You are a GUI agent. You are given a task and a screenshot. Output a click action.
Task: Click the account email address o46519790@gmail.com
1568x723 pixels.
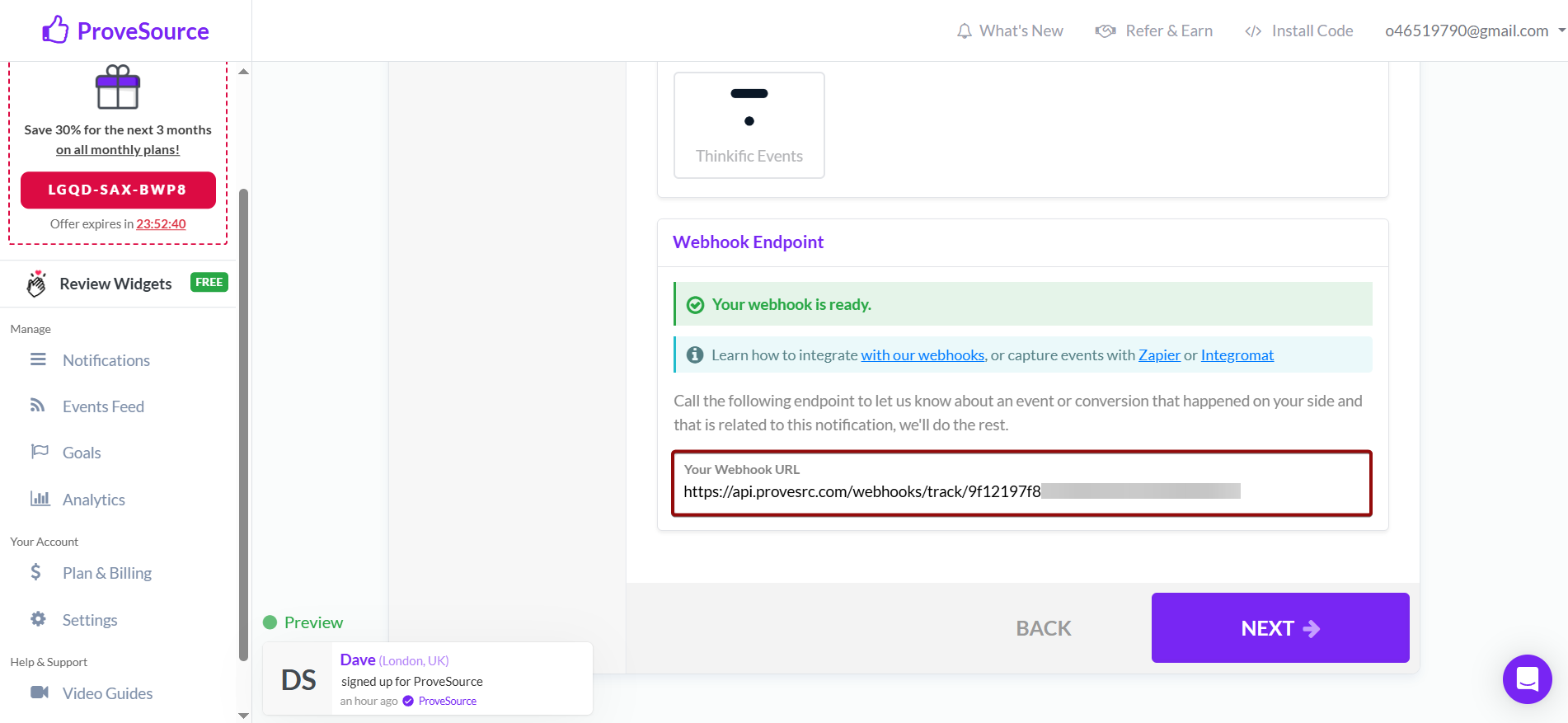click(1467, 31)
